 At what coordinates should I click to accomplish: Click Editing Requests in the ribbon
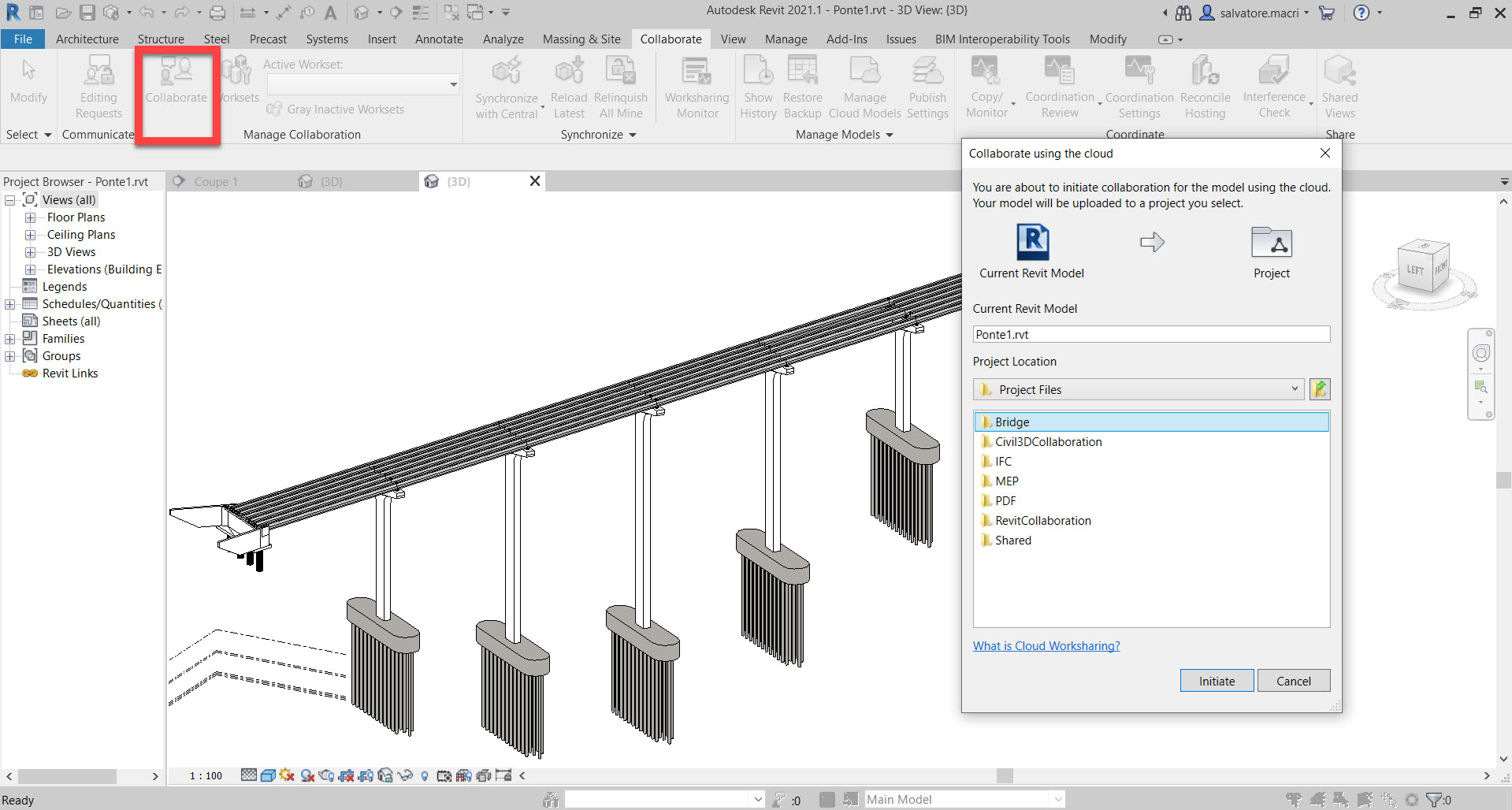98,87
